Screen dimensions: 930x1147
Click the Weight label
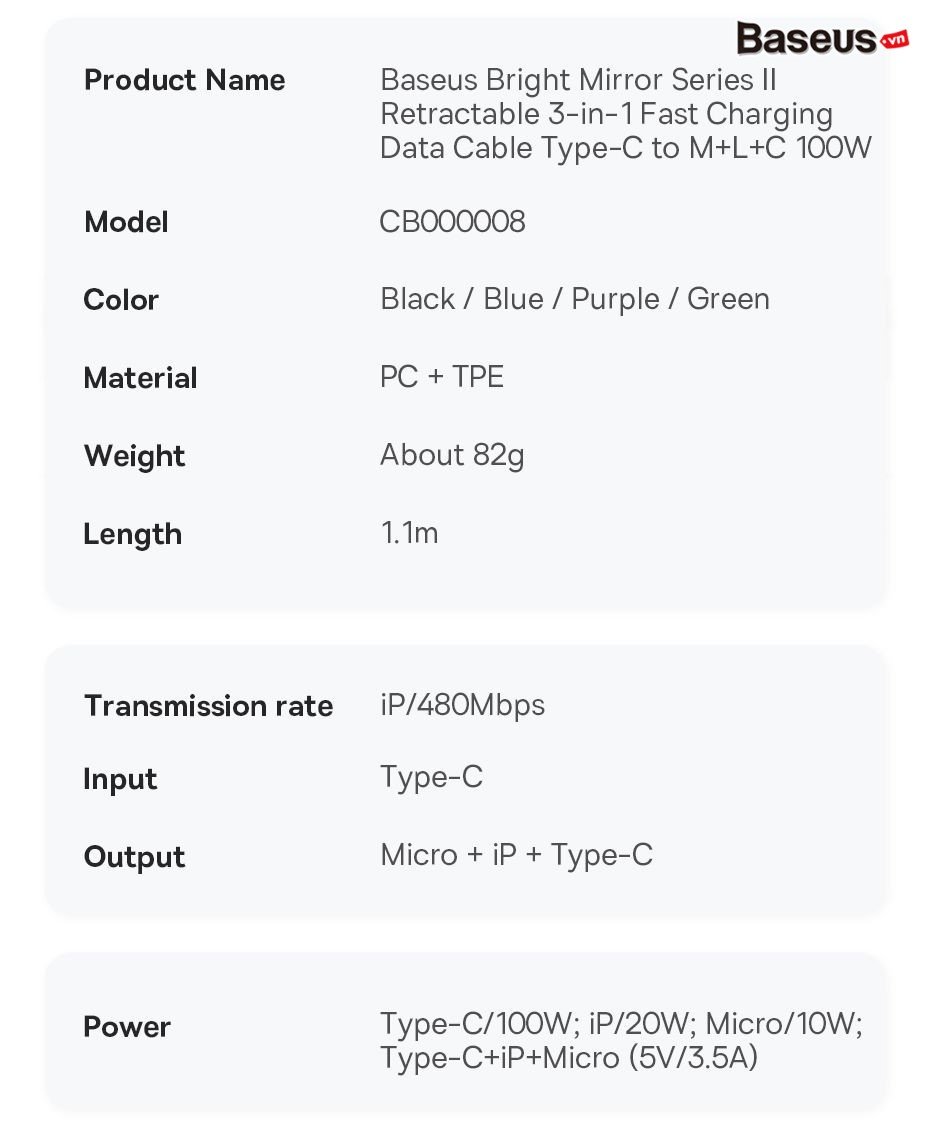[135, 456]
